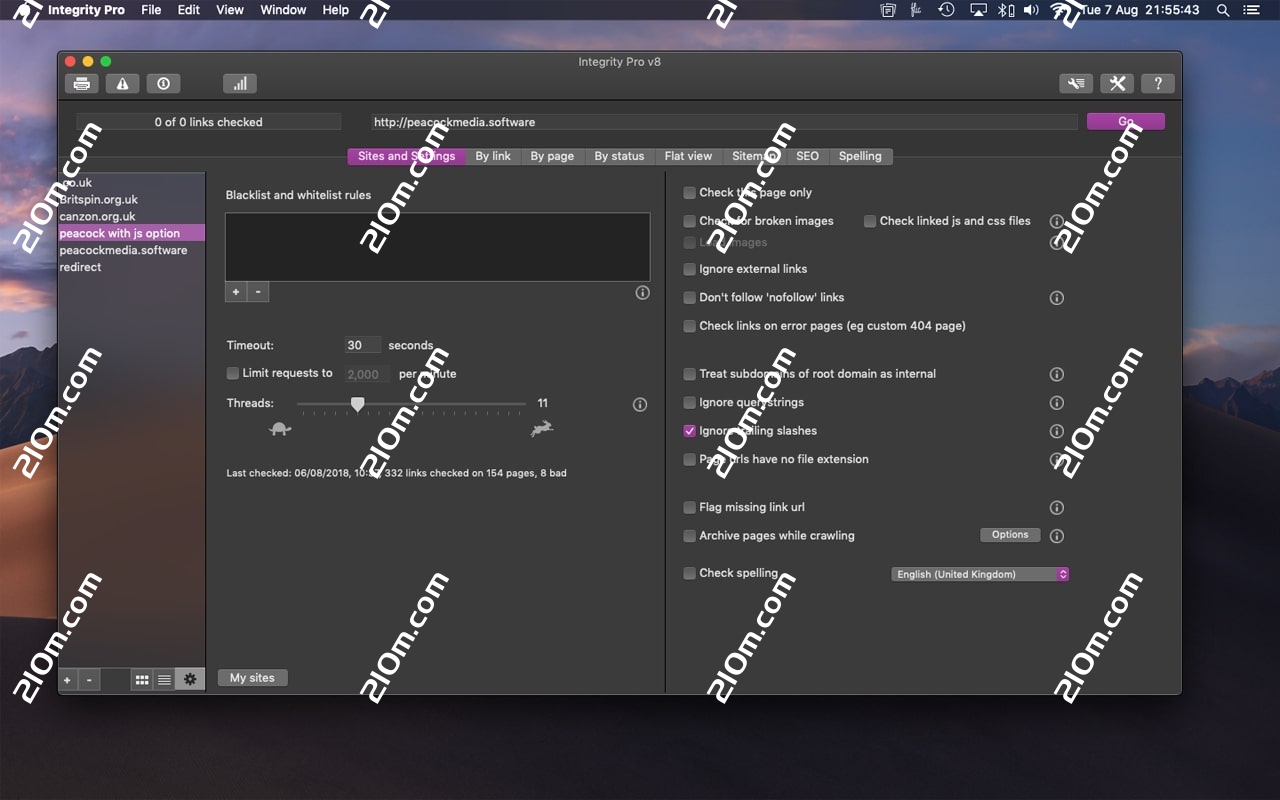
Task: Open Time Machine menu bar icon
Action: [946, 10]
